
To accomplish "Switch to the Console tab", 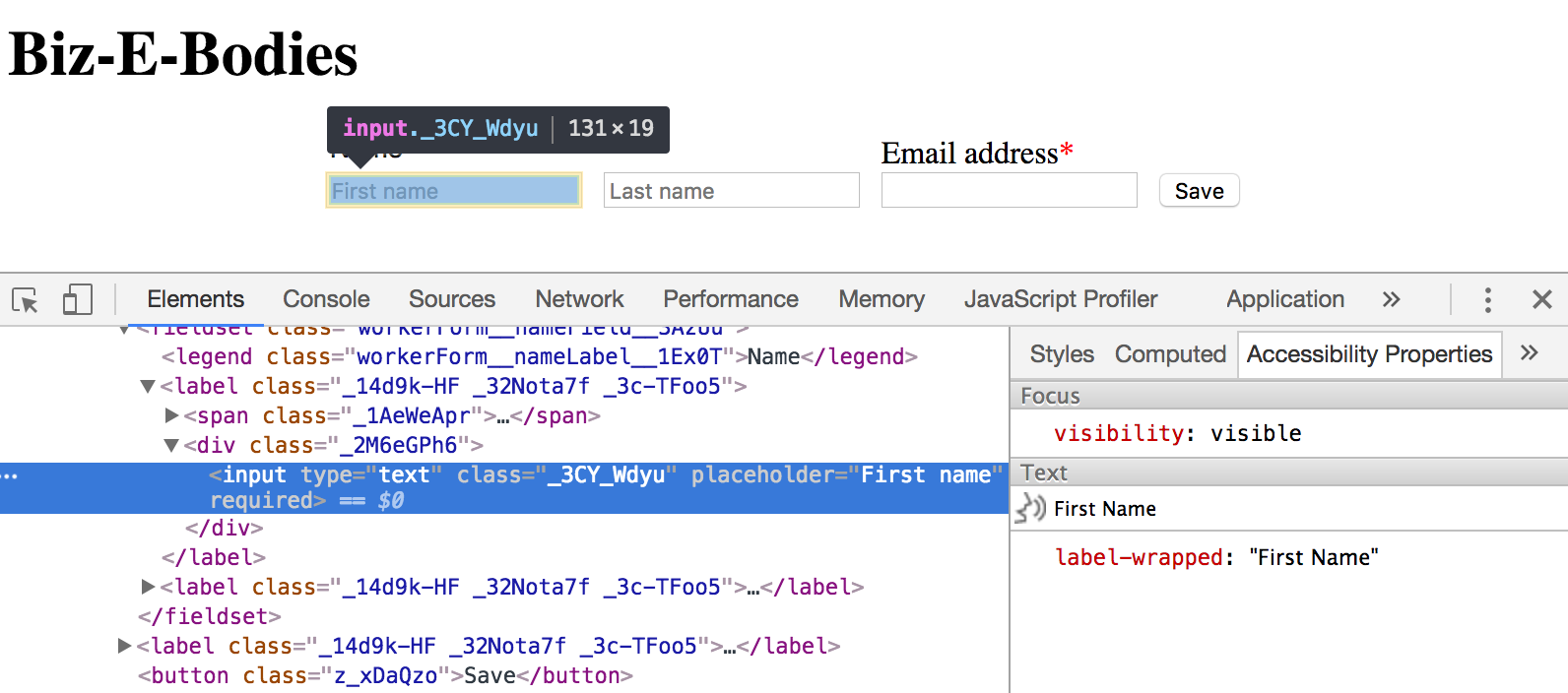I will tap(326, 299).
